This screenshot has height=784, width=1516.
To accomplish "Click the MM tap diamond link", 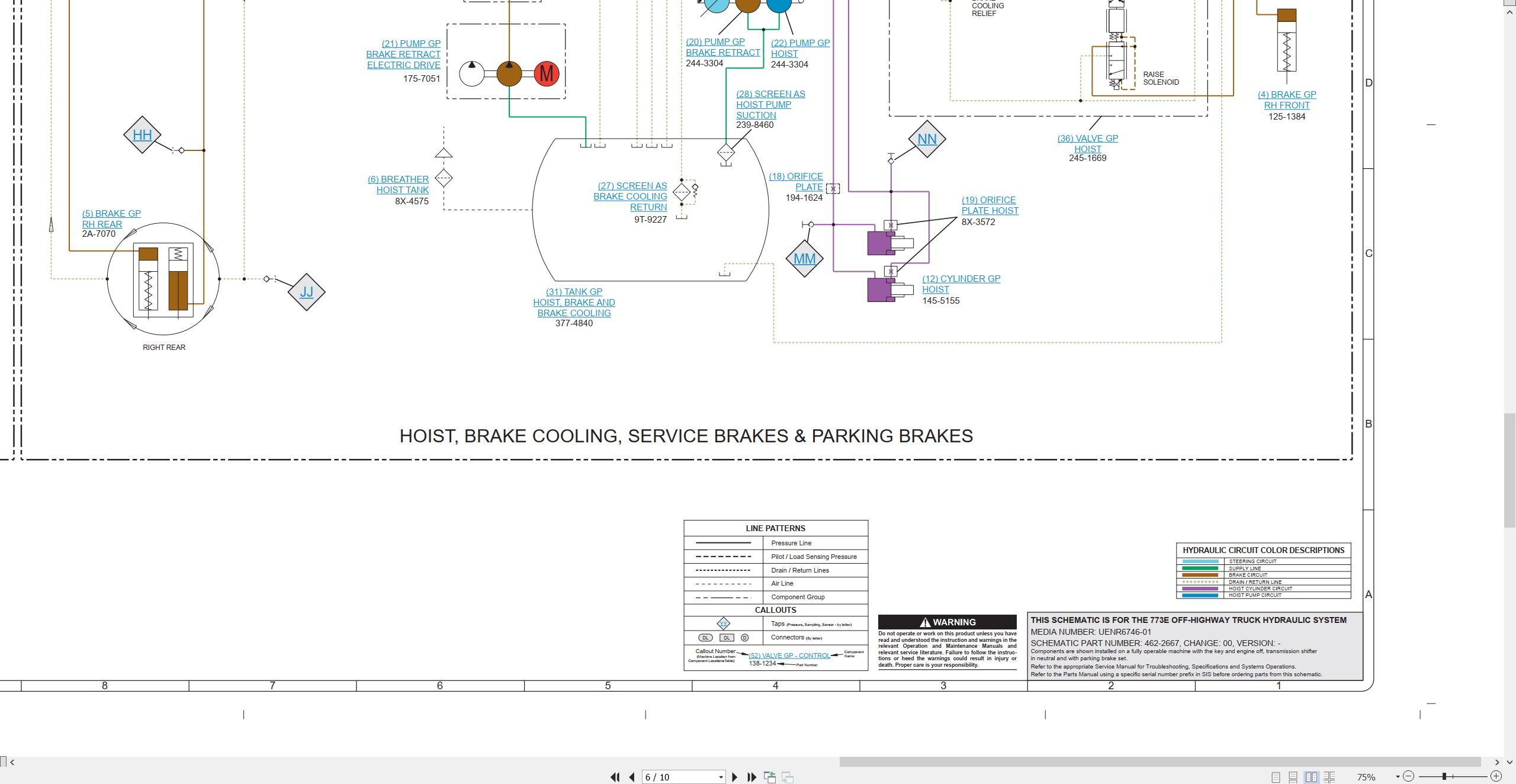I will click(x=804, y=259).
